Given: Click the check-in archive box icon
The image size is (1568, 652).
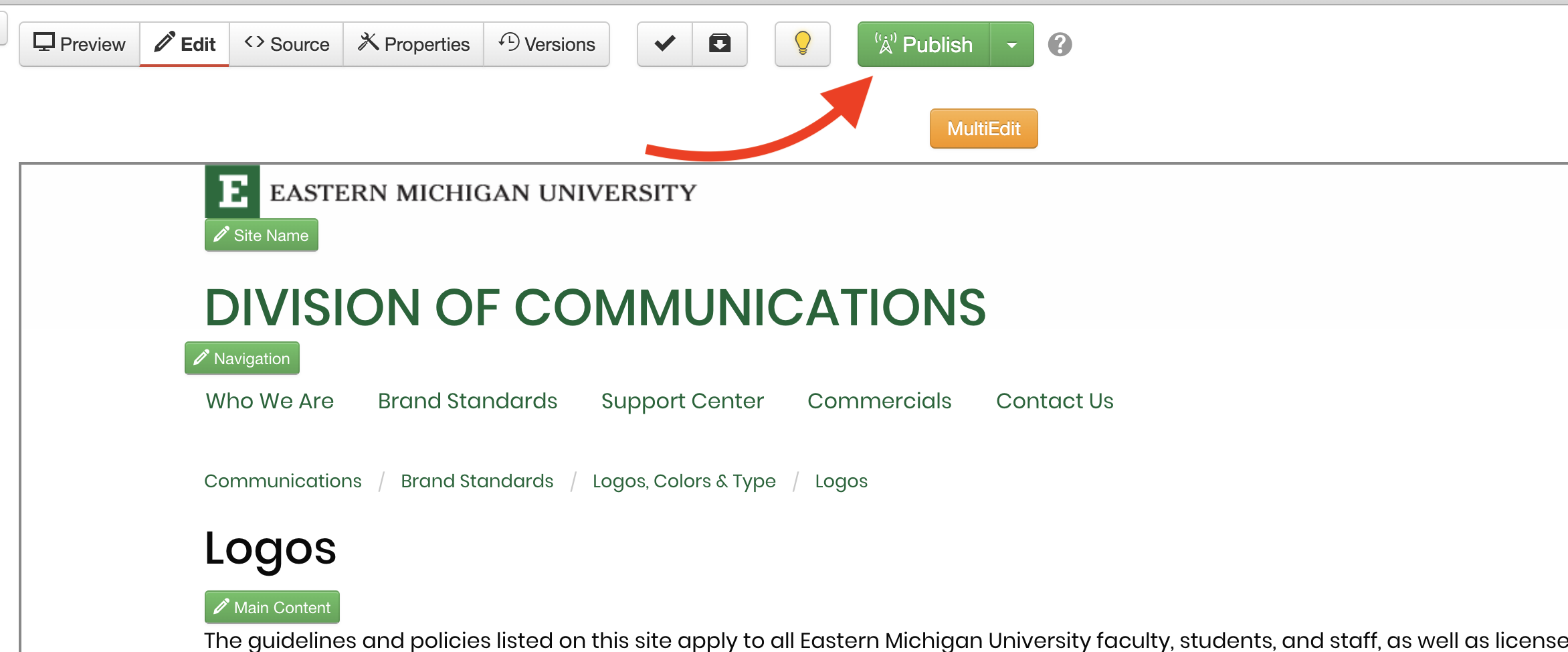Looking at the screenshot, I should point(720,44).
